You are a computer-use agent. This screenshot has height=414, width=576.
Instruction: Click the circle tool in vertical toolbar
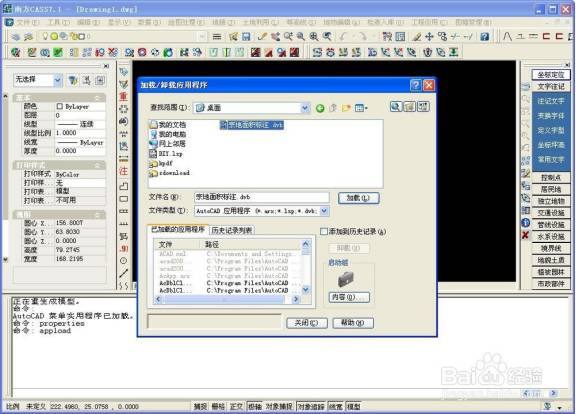click(x=123, y=260)
